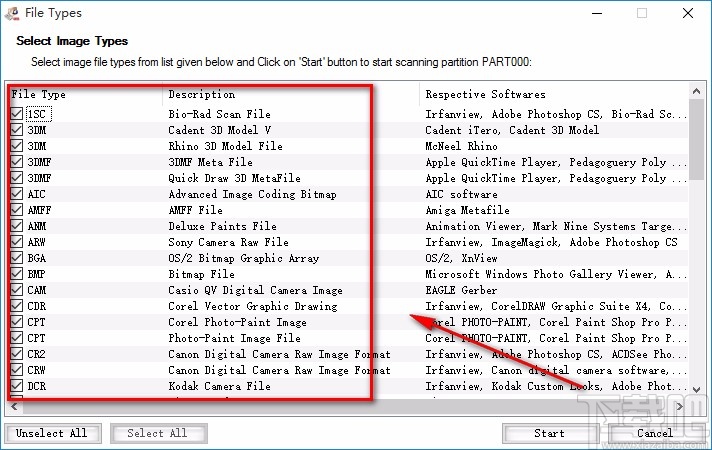Uncheck the AMFF file type checkbox
The width and height of the screenshot is (712, 450).
point(17,209)
